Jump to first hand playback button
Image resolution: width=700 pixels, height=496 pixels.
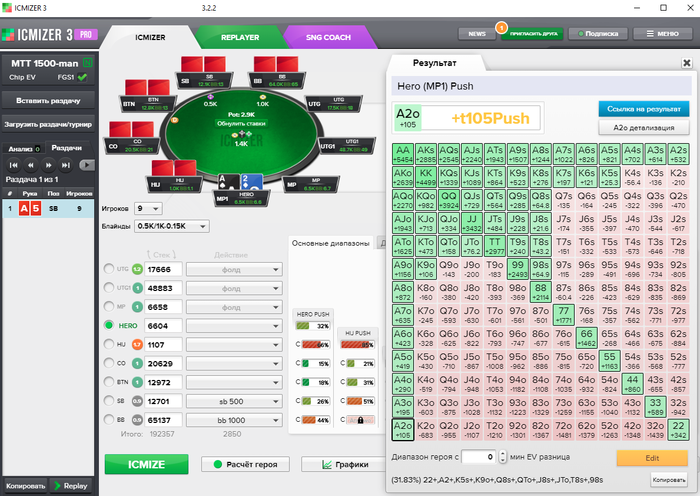pyautogui.click(x=13, y=165)
